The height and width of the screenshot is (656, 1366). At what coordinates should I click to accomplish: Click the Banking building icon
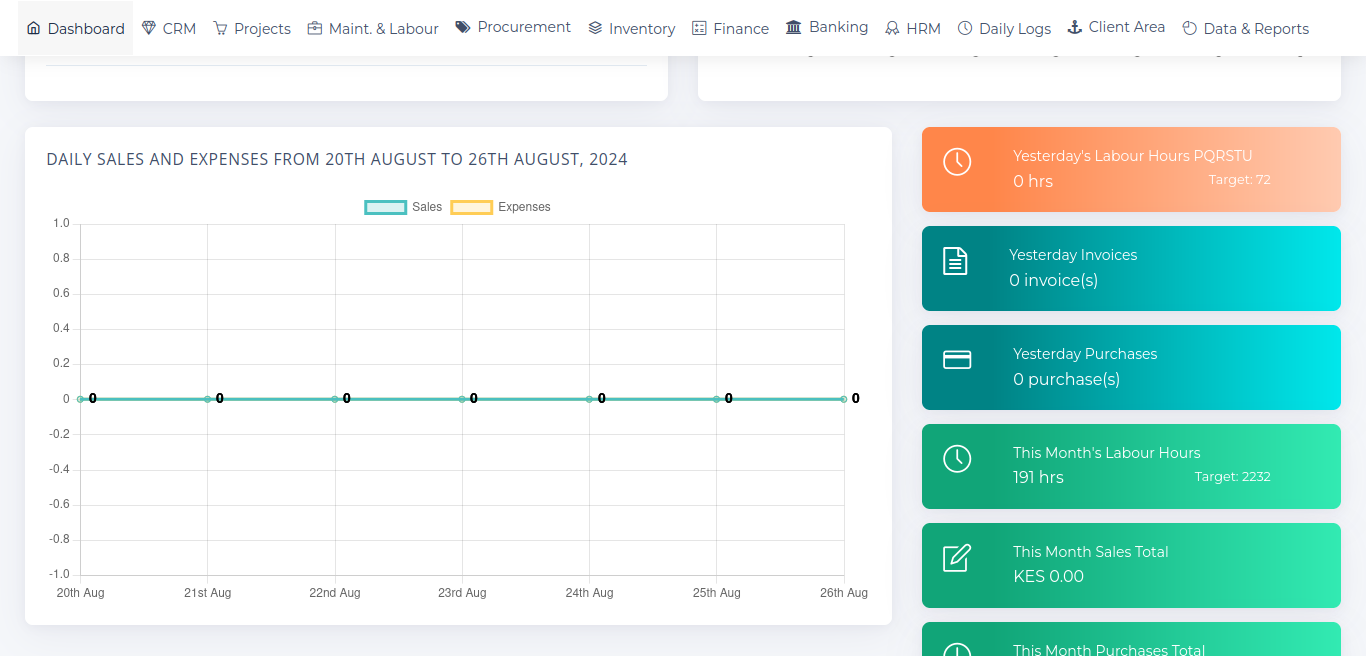click(794, 27)
